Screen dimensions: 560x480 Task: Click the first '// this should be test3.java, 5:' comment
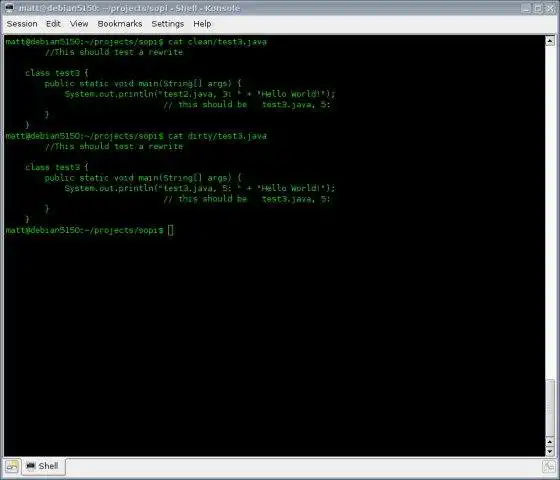point(247,105)
